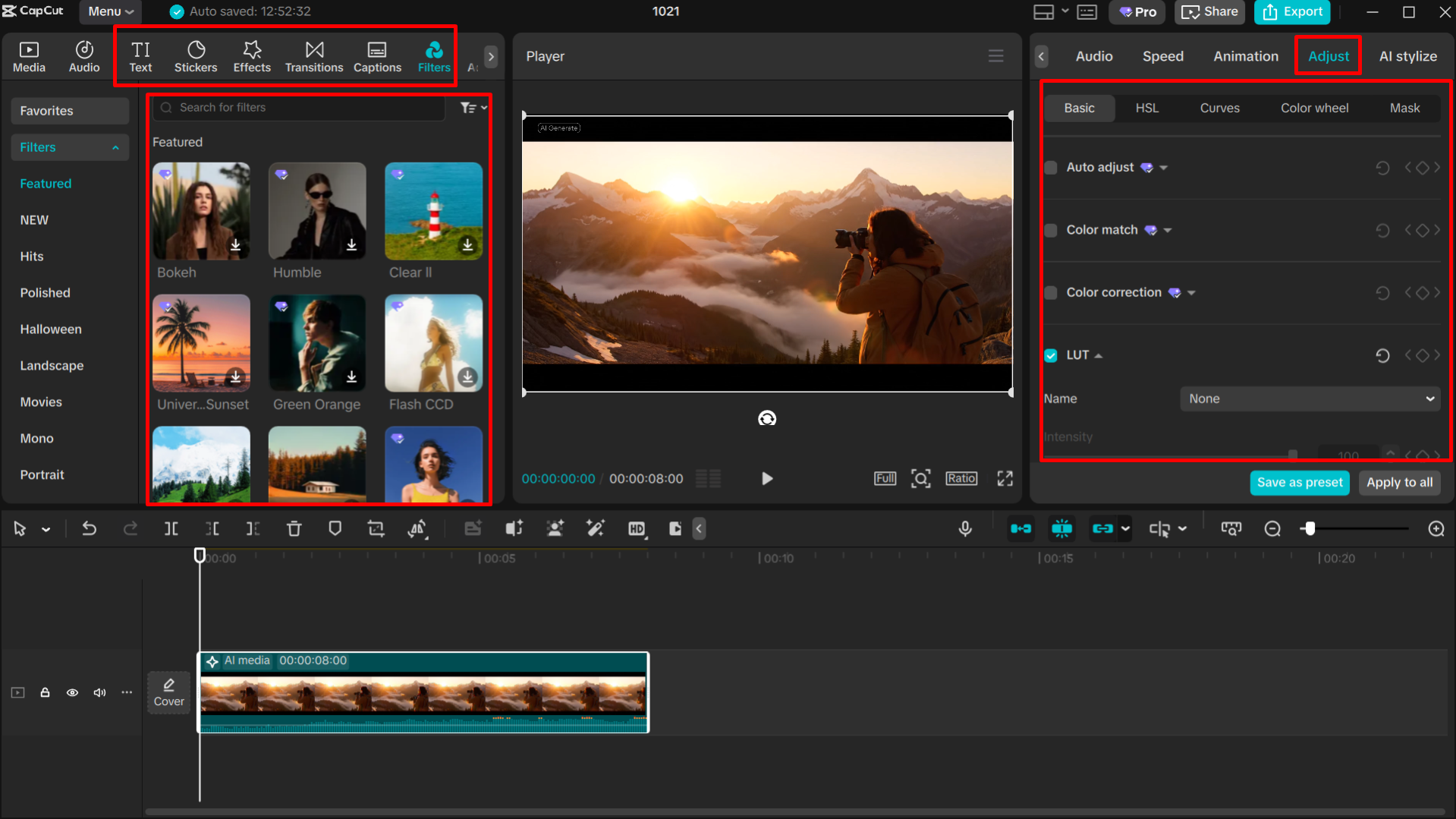The height and width of the screenshot is (819, 1456).
Task: Open the smart edit magic wand tool
Action: pyautogui.click(x=596, y=528)
